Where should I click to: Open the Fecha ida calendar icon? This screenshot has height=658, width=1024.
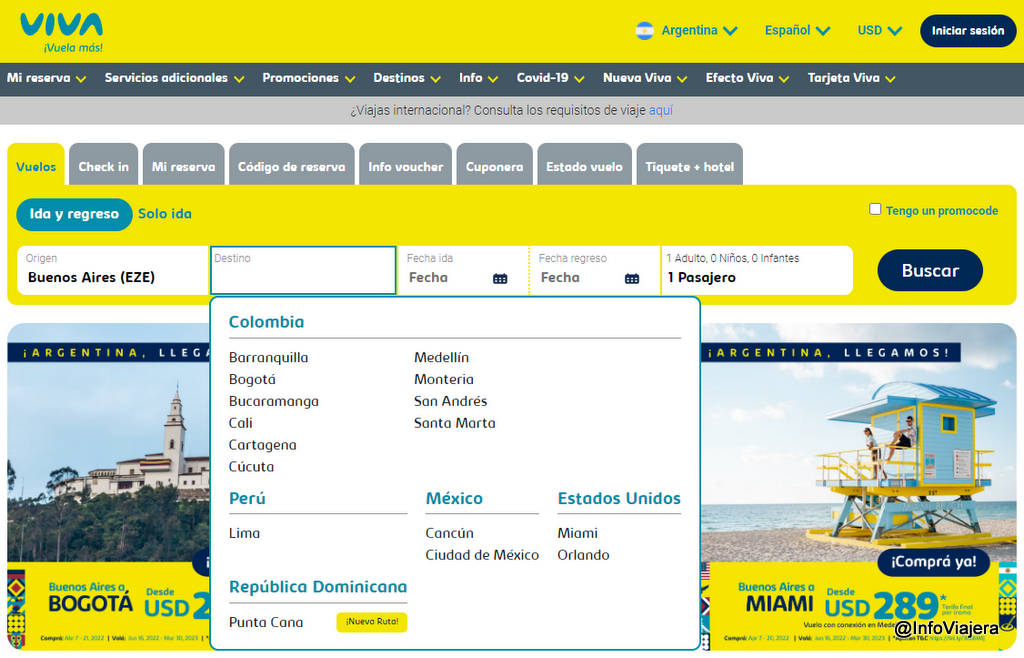[500, 279]
